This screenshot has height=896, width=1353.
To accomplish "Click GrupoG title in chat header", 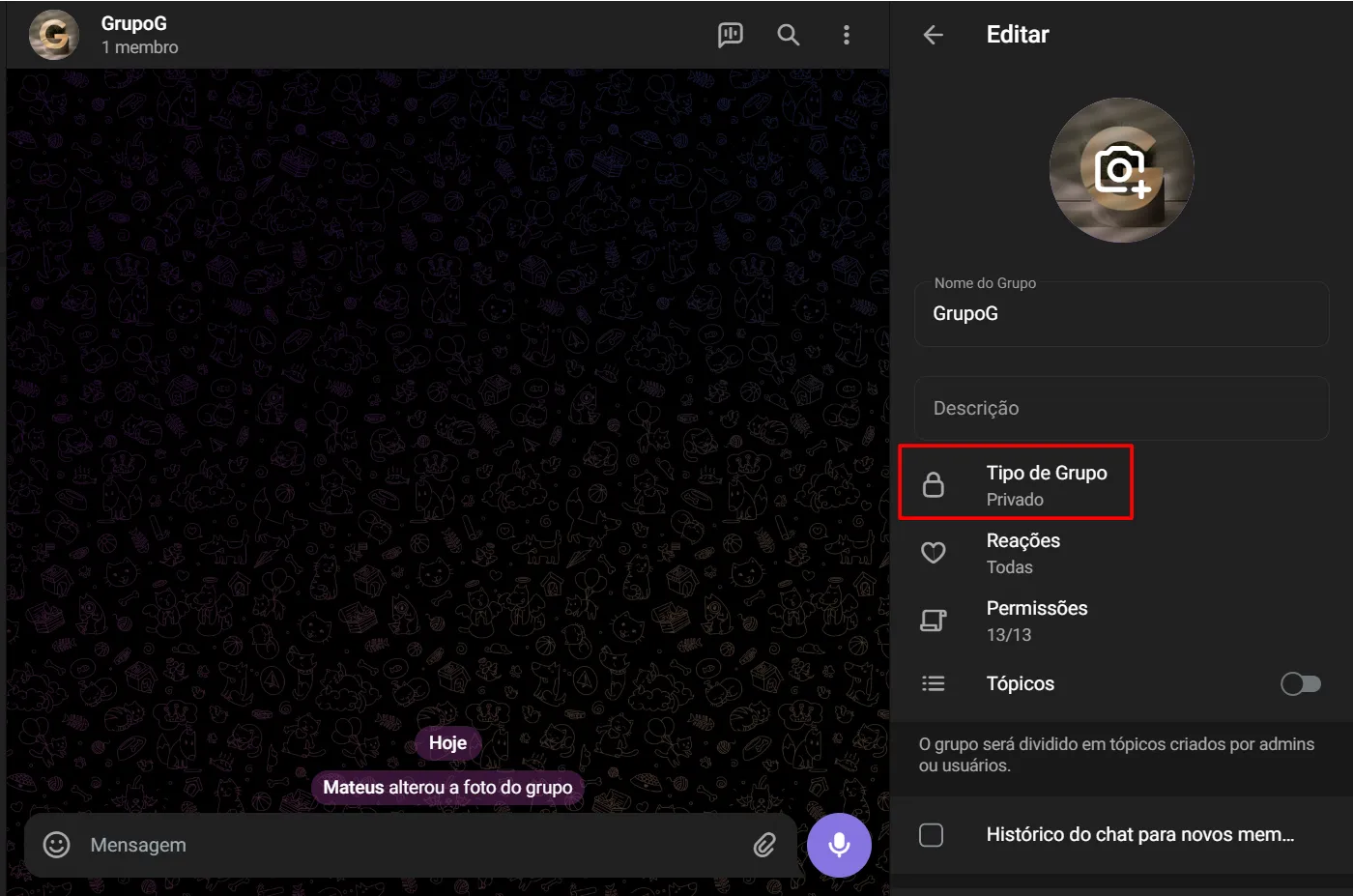I will pos(134,23).
